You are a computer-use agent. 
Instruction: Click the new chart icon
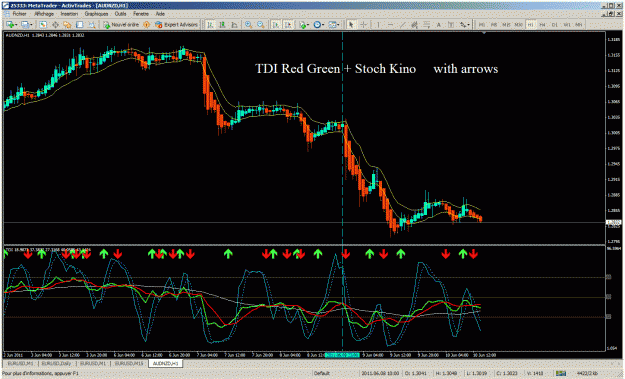click(x=11, y=25)
